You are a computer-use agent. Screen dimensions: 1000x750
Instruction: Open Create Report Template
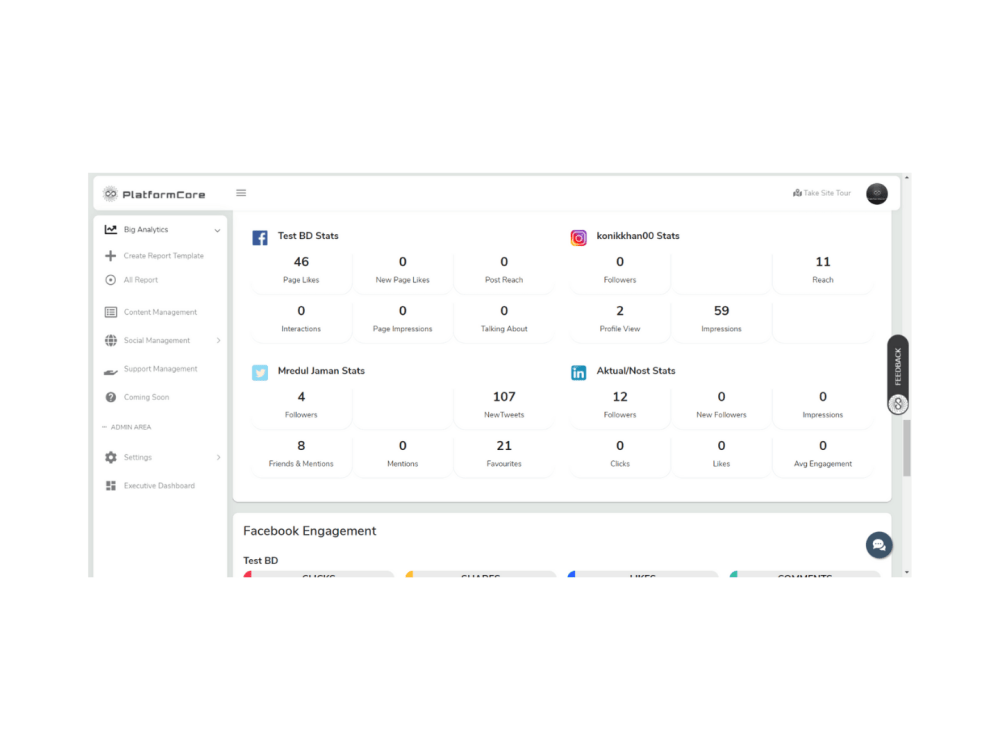point(163,256)
